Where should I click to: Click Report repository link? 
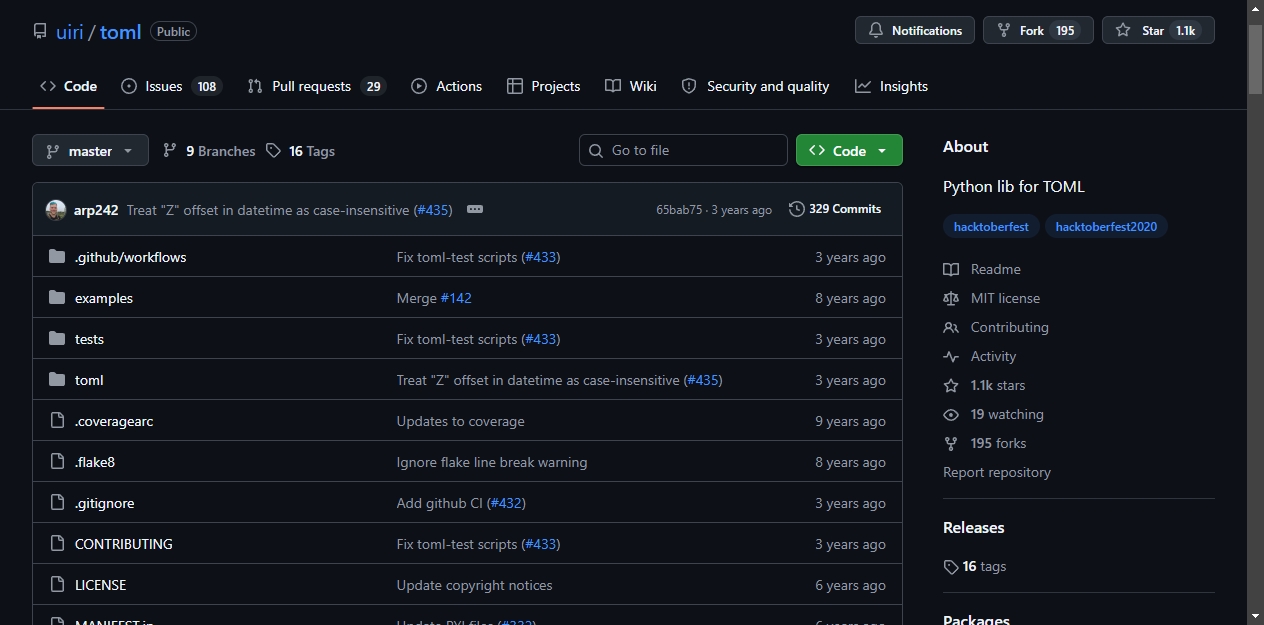[x=997, y=472]
